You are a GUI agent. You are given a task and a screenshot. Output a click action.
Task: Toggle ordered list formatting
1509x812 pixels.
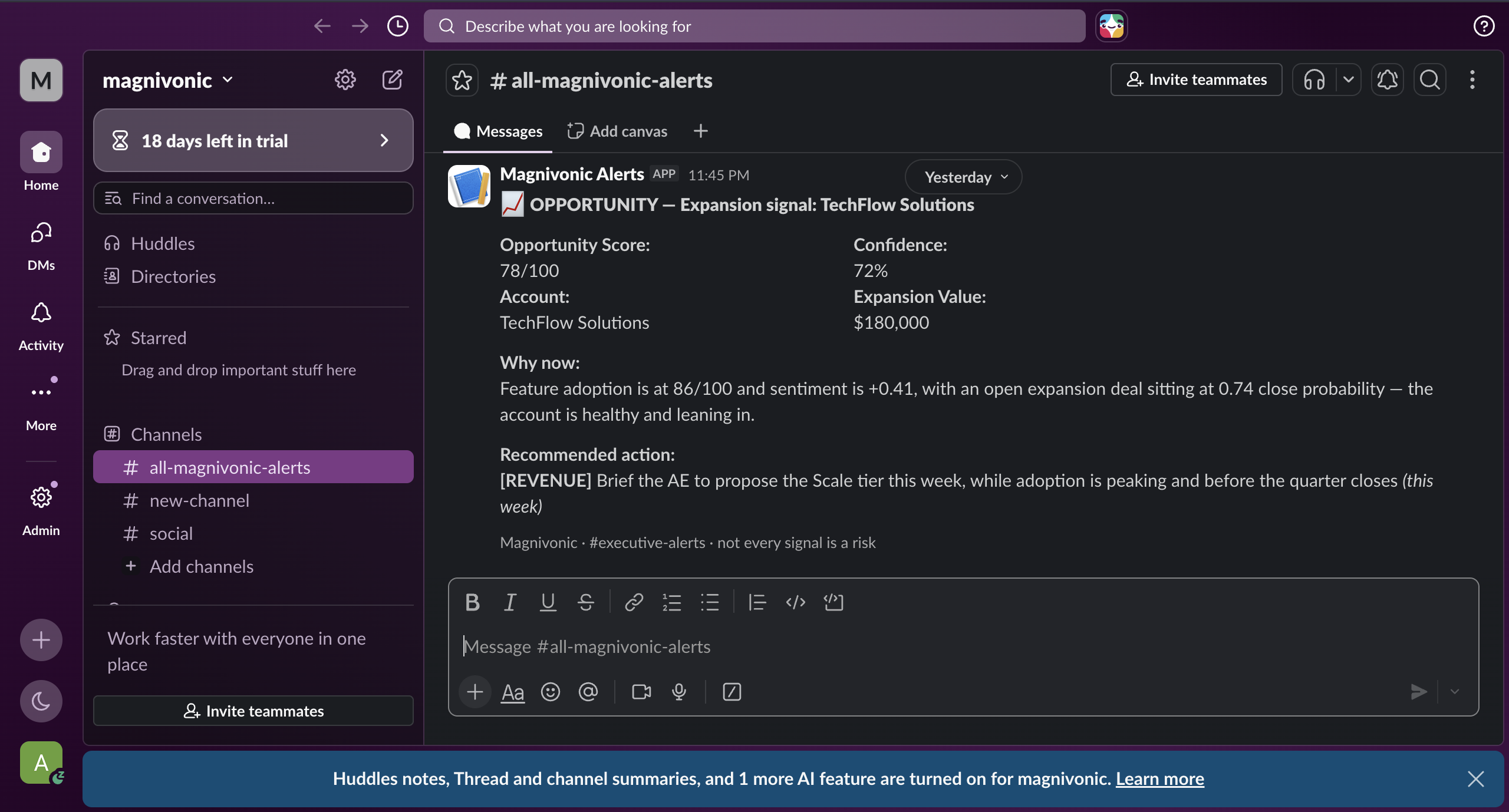[x=671, y=602]
